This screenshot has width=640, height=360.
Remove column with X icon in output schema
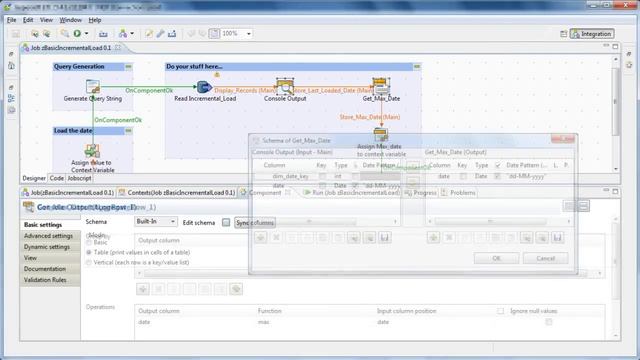[449, 237]
